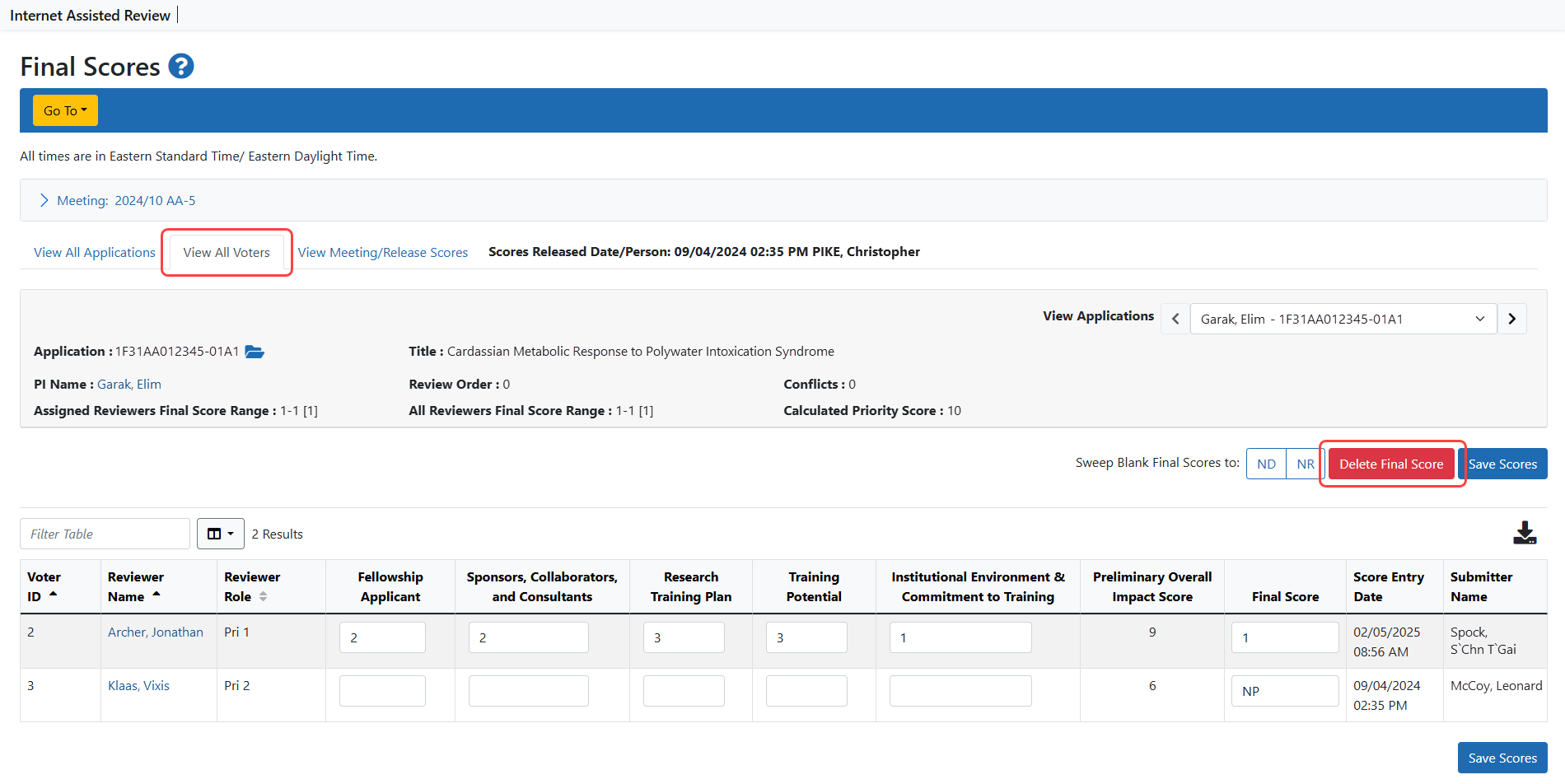Image resolution: width=1565 pixels, height=784 pixels.
Task: Sort by Voter ID column arrow
Action: 54,594
